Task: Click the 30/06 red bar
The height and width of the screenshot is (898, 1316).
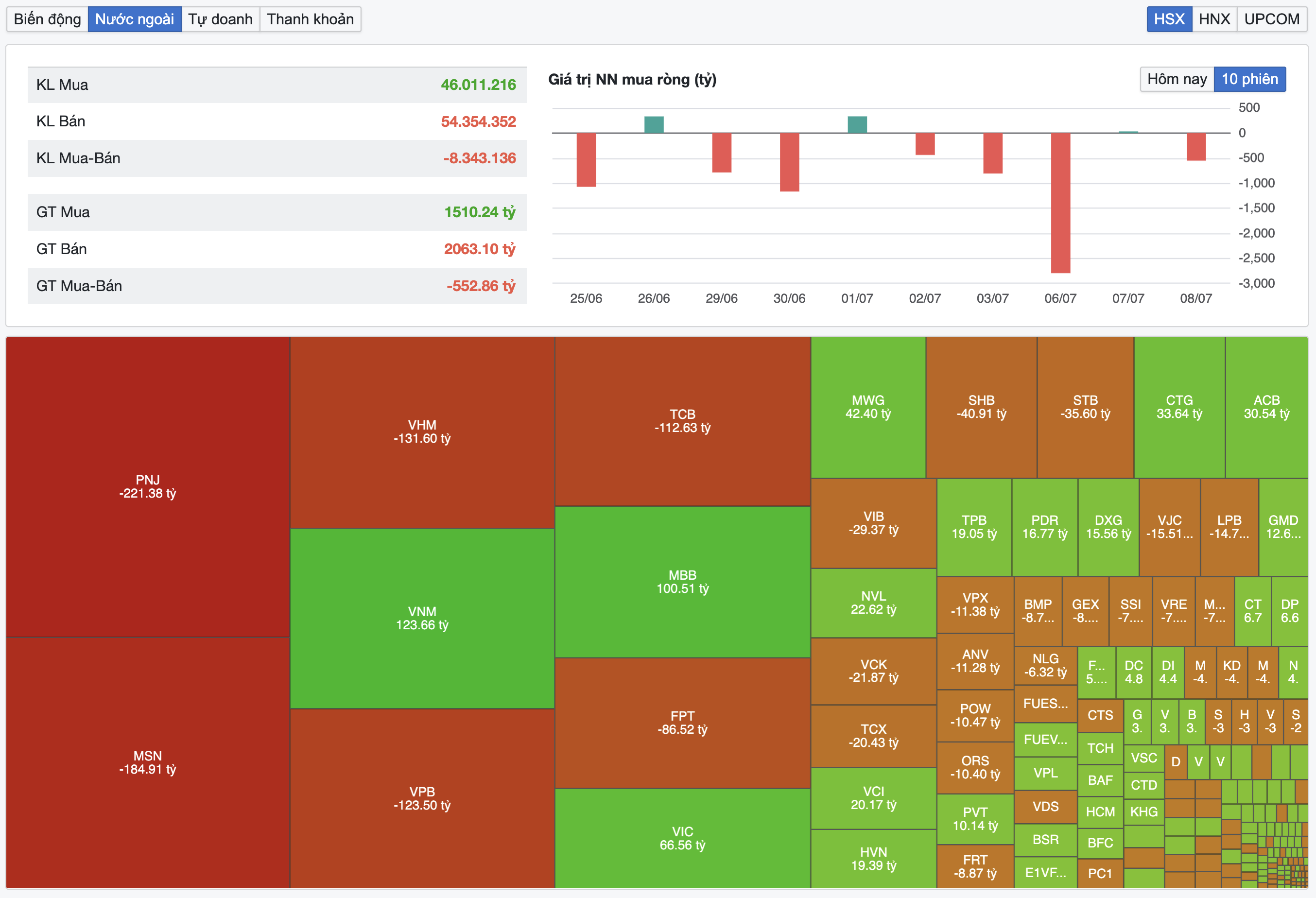Action: 789,162
